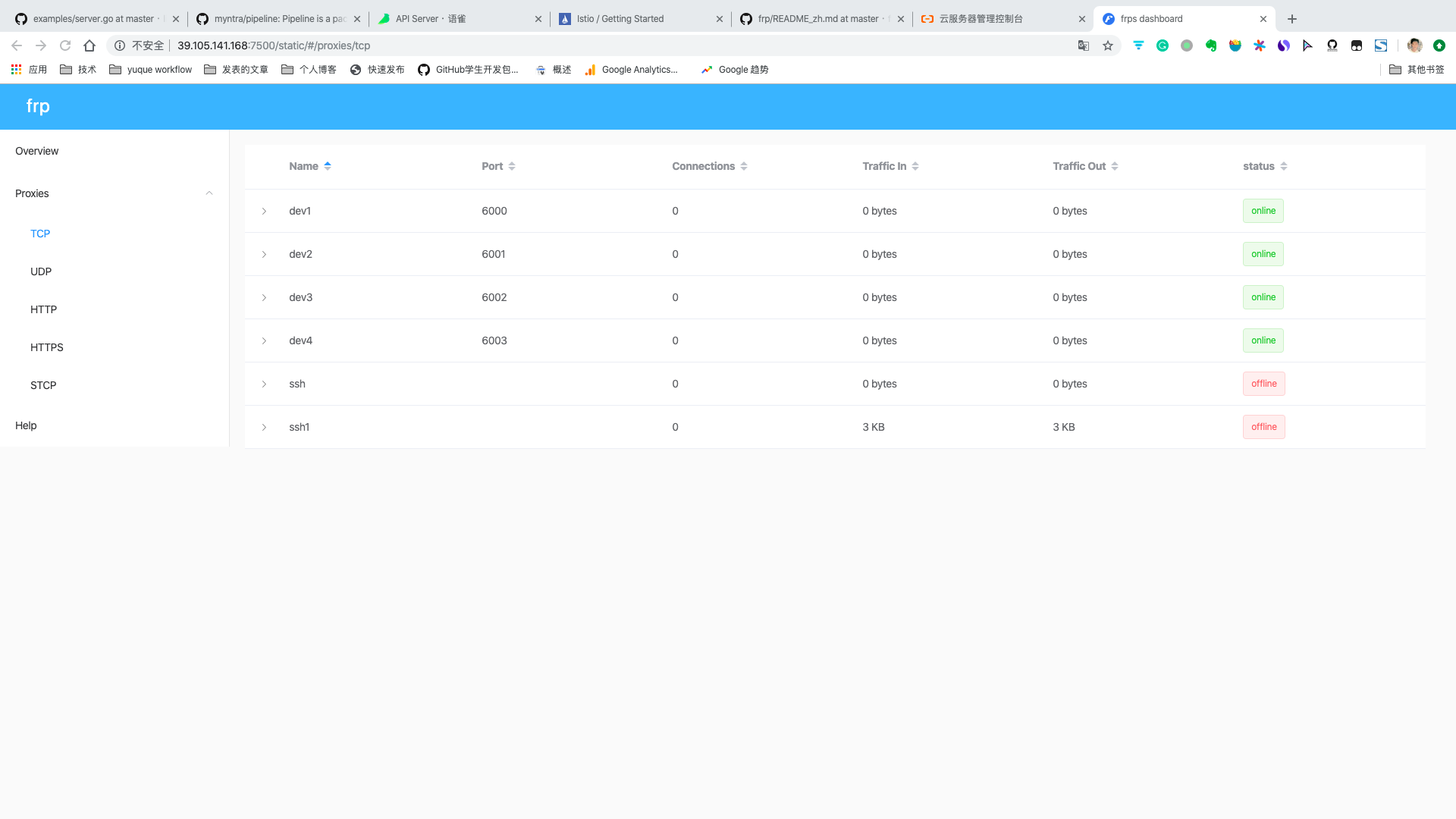Bookmark this page with star icon
This screenshot has height=819, width=1456.
pyautogui.click(x=1108, y=45)
